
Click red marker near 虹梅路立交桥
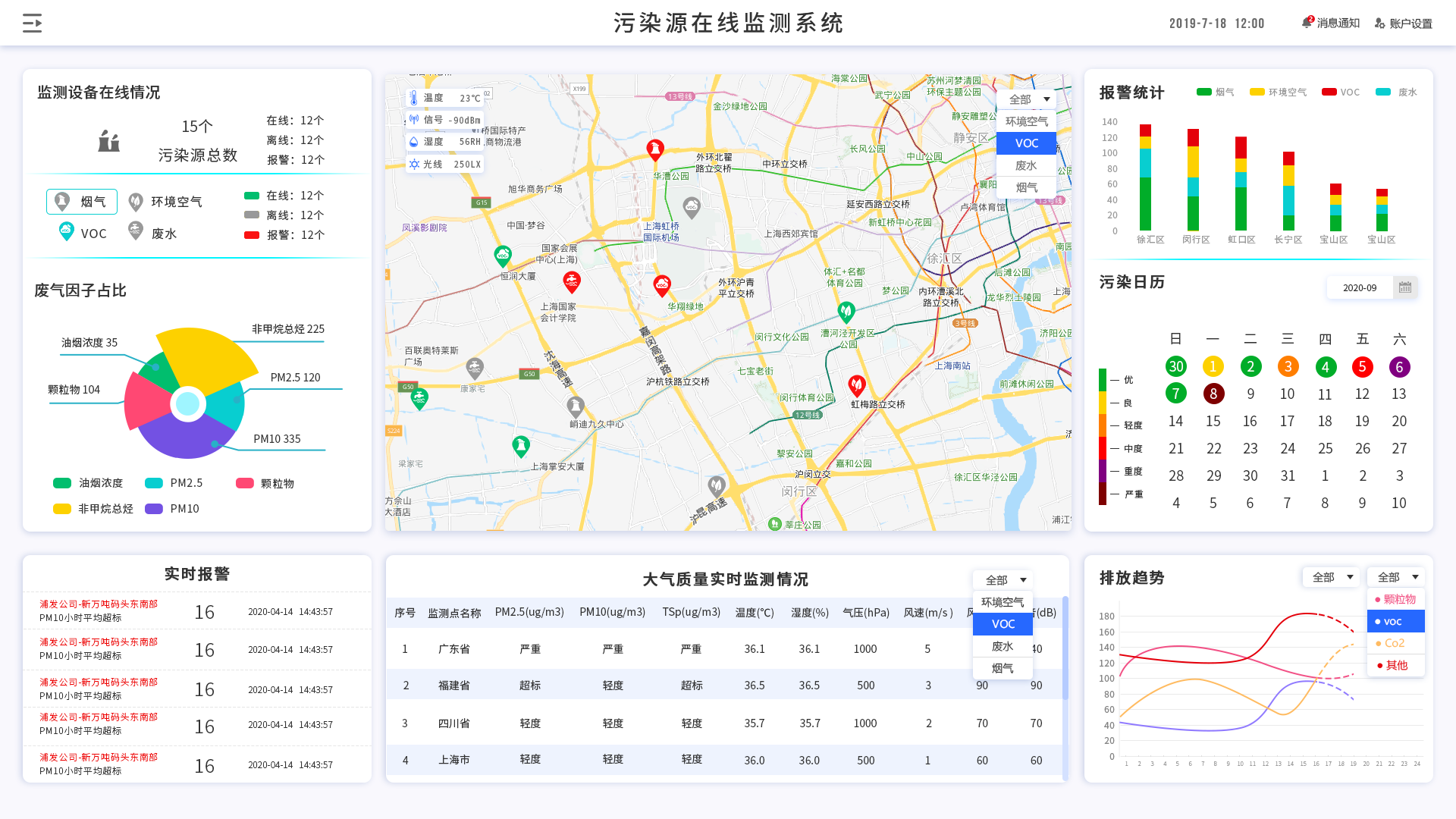click(857, 385)
